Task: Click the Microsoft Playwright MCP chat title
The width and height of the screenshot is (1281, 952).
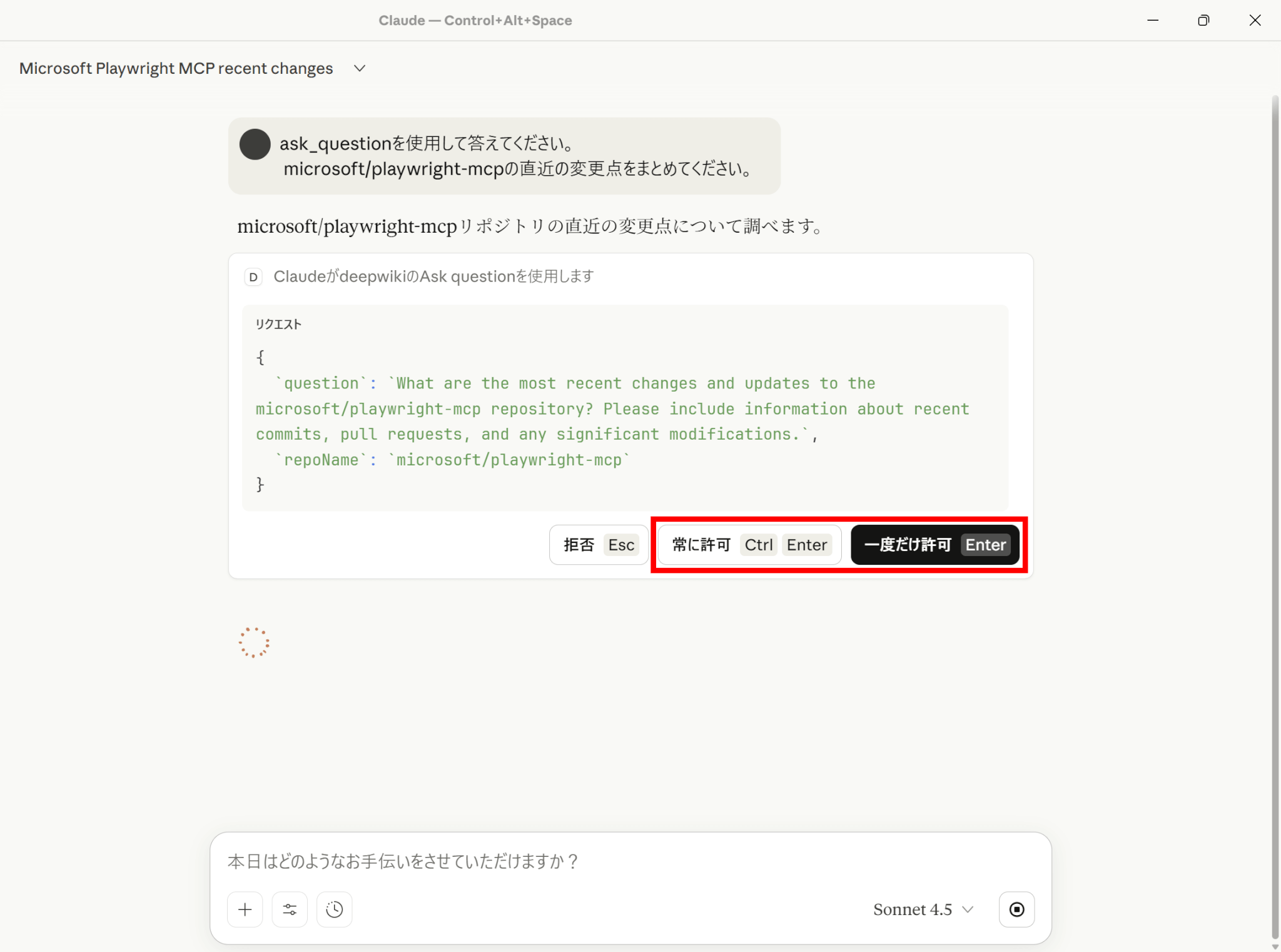Action: pyautogui.click(x=176, y=68)
